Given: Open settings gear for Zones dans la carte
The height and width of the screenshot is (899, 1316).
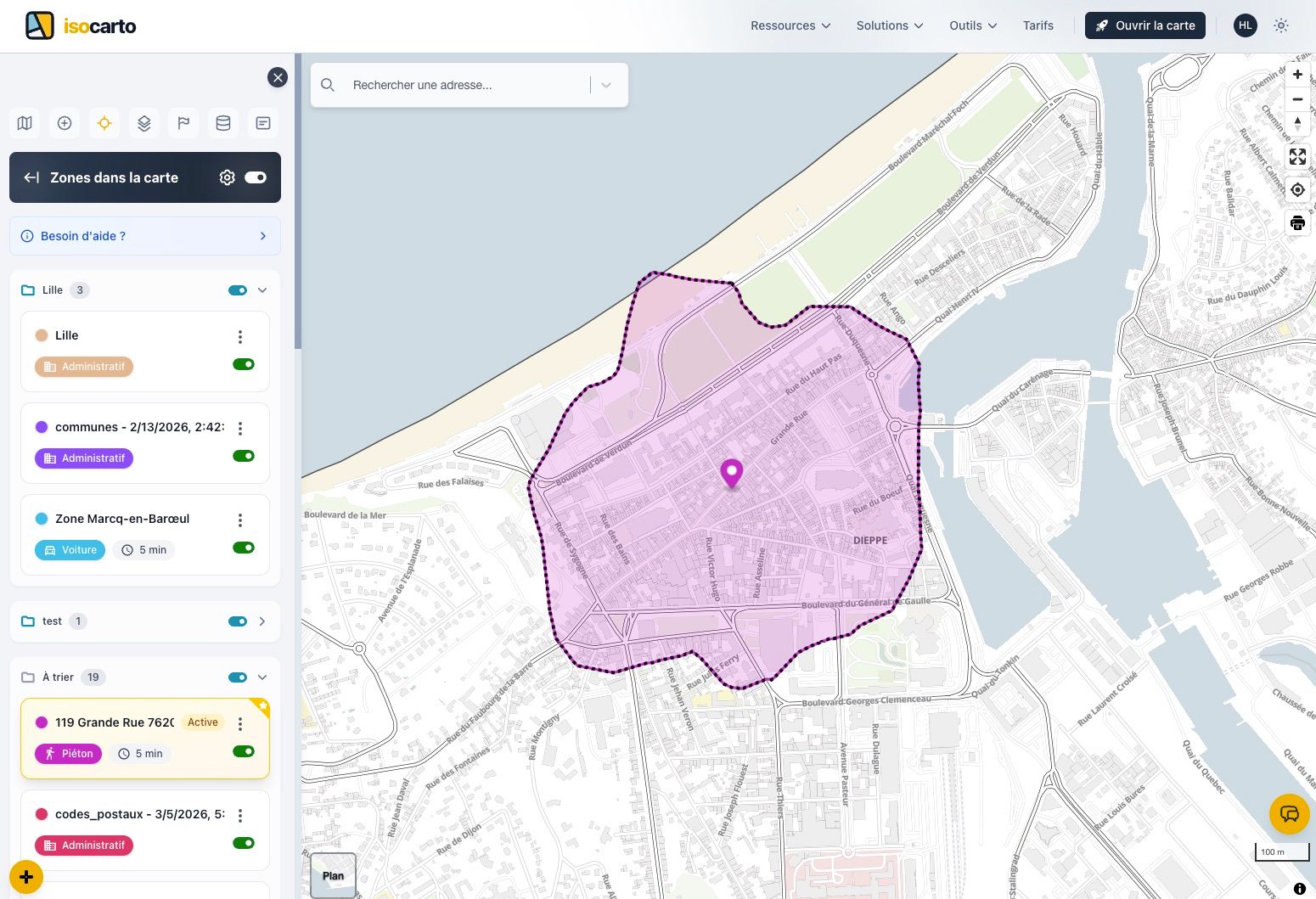Looking at the screenshot, I should [x=227, y=177].
